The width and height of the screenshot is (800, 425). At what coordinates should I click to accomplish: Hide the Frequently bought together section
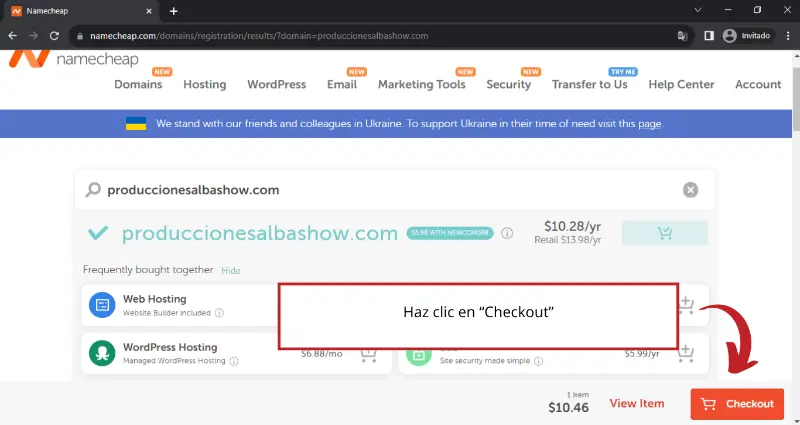(231, 270)
